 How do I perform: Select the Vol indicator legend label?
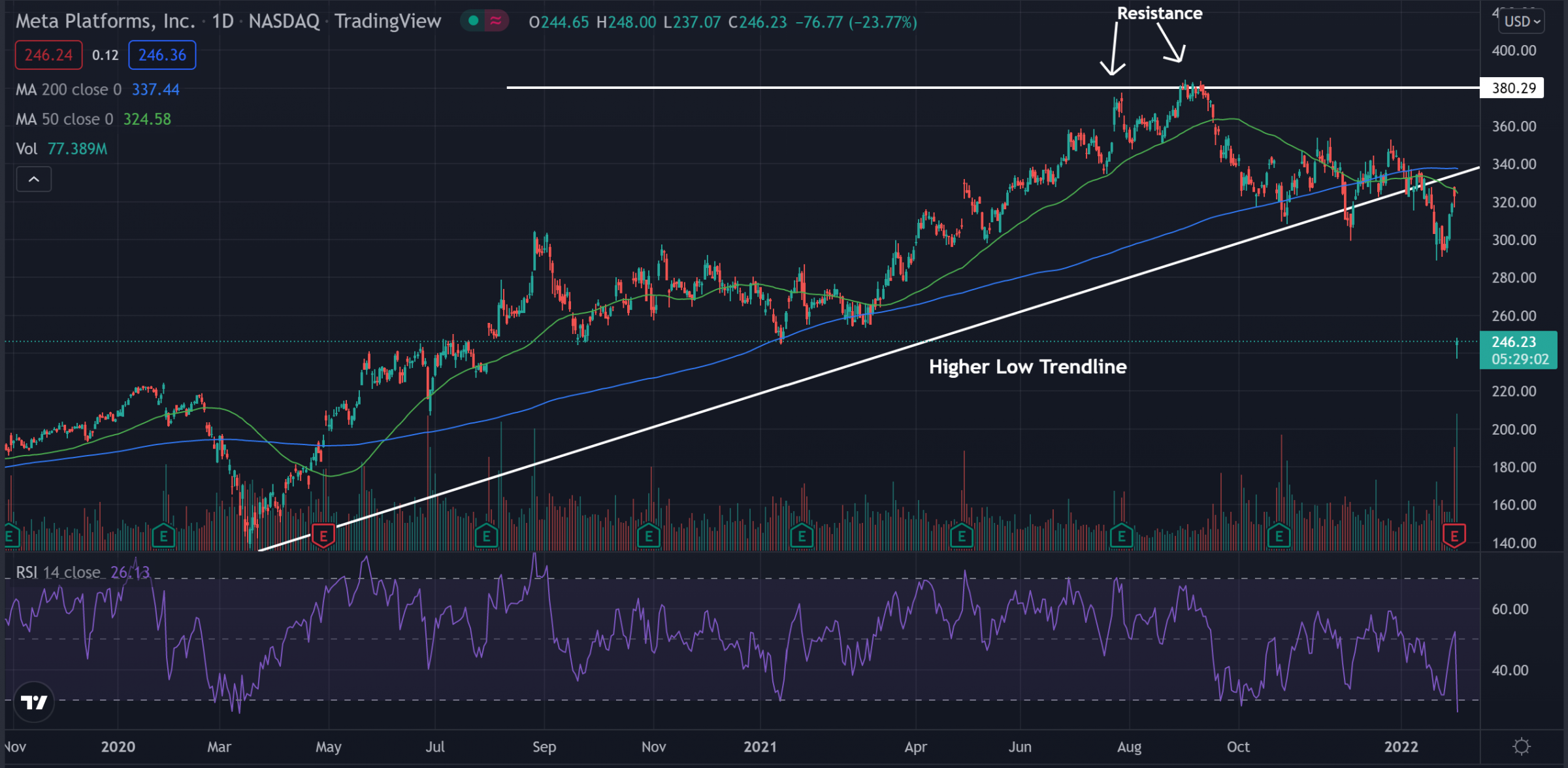click(x=27, y=148)
